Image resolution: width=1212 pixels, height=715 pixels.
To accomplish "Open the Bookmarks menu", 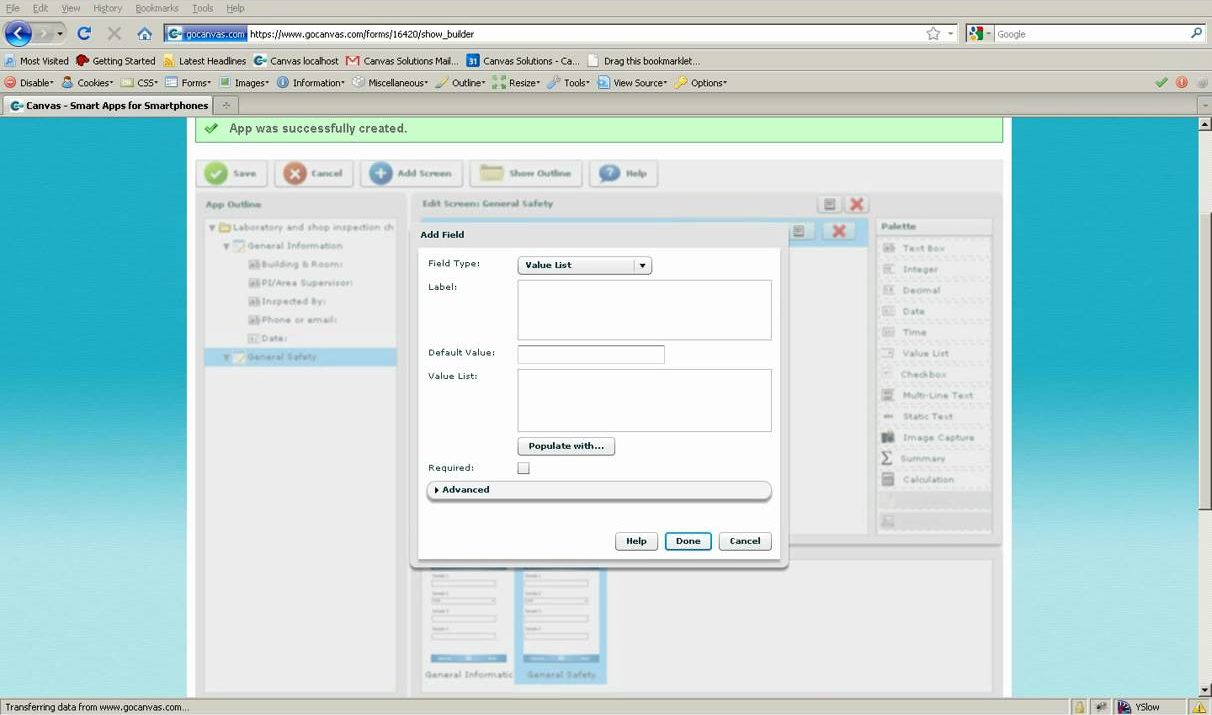I will 157,8.
